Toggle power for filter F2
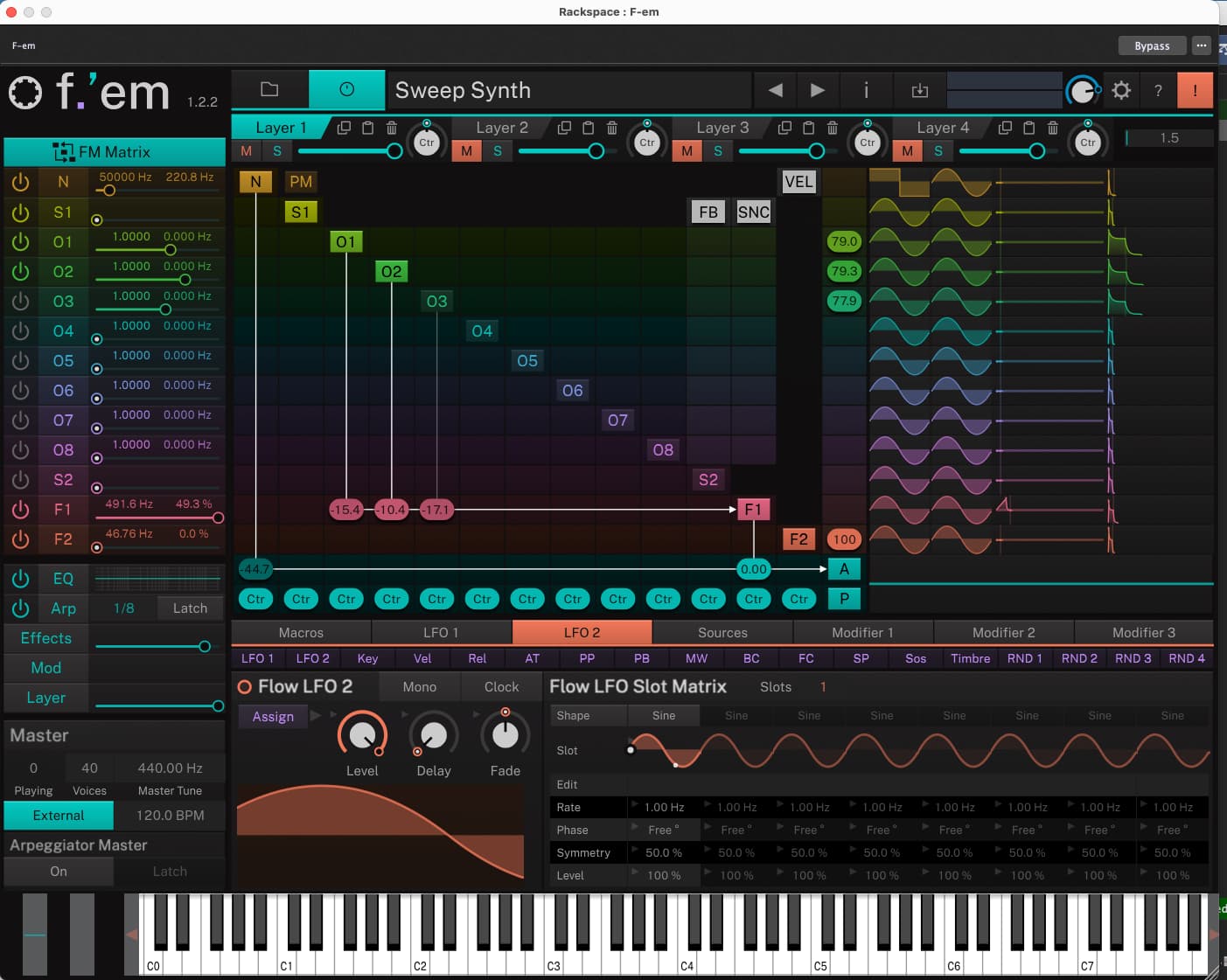The image size is (1227, 980). coord(21,539)
